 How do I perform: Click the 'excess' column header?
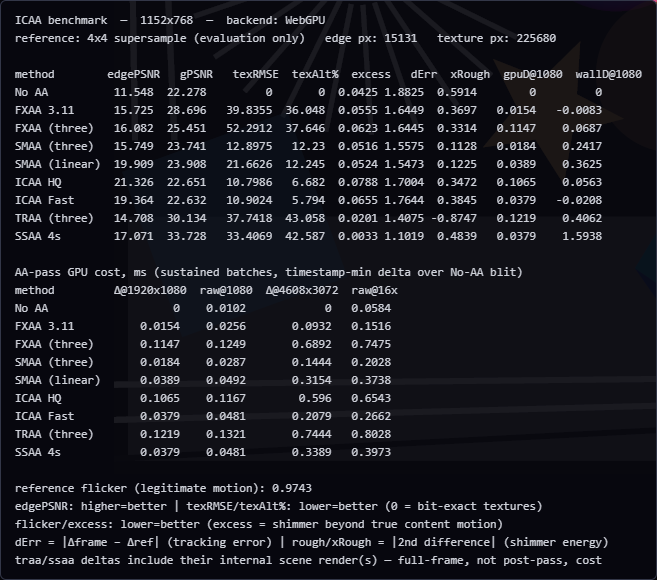click(371, 74)
